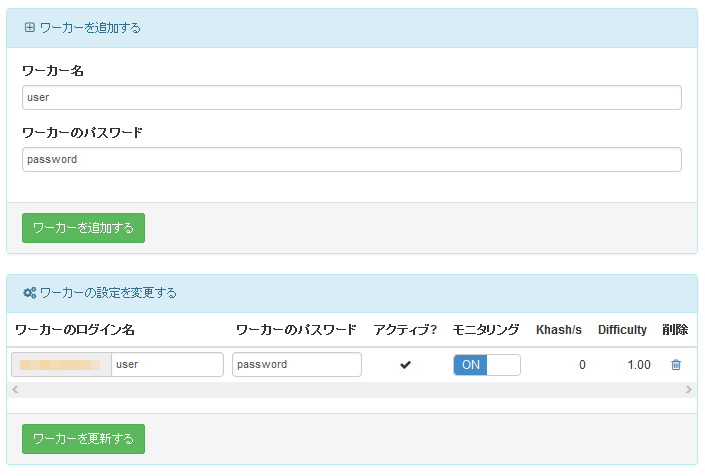705x476 pixels.
Task: Click the plus icon beside ワーカーを追加する
Action: click(29, 28)
